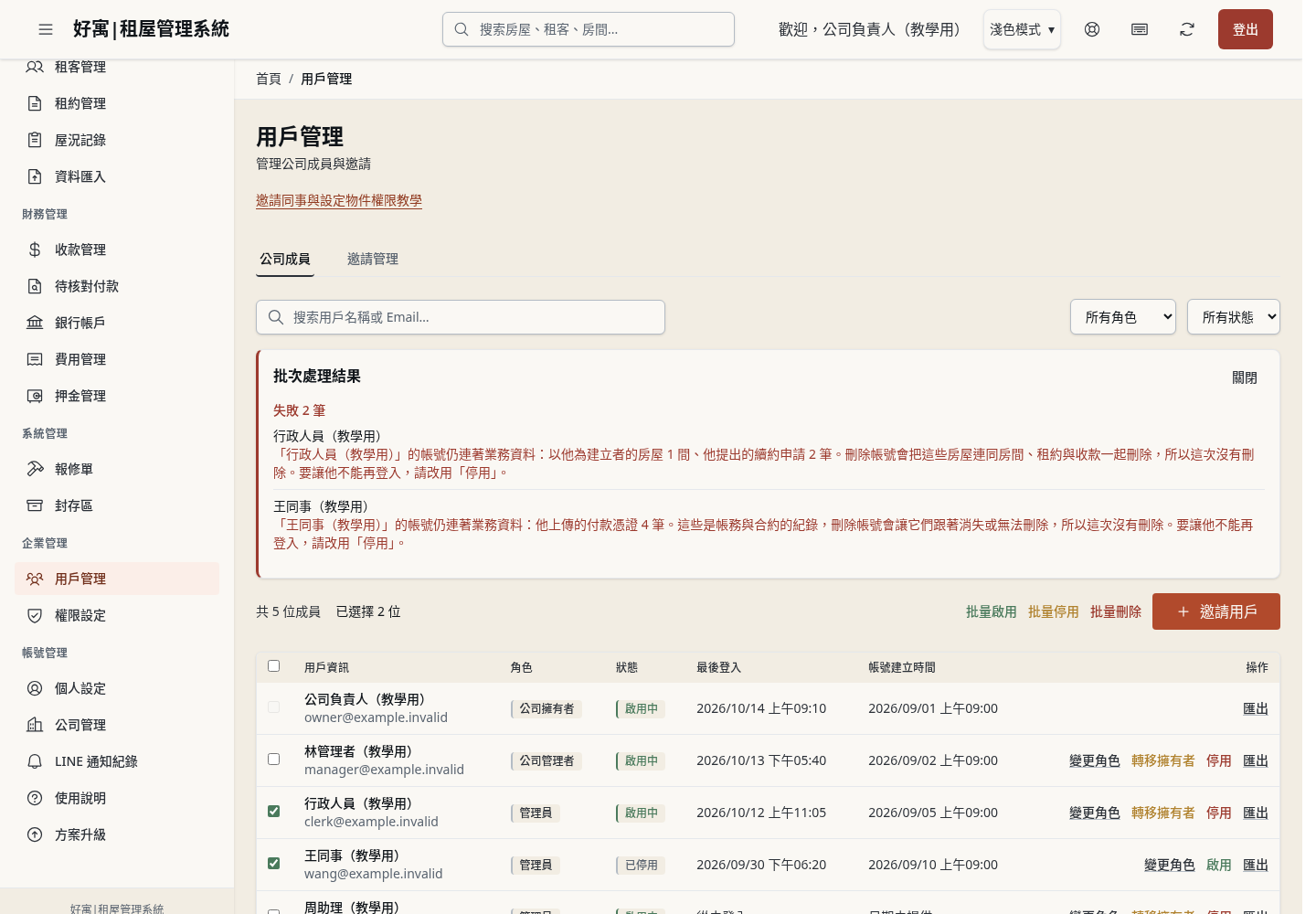Image resolution: width=1316 pixels, height=914 pixels.
Task: Open 租約管理 via its document icon
Action: click(x=35, y=103)
